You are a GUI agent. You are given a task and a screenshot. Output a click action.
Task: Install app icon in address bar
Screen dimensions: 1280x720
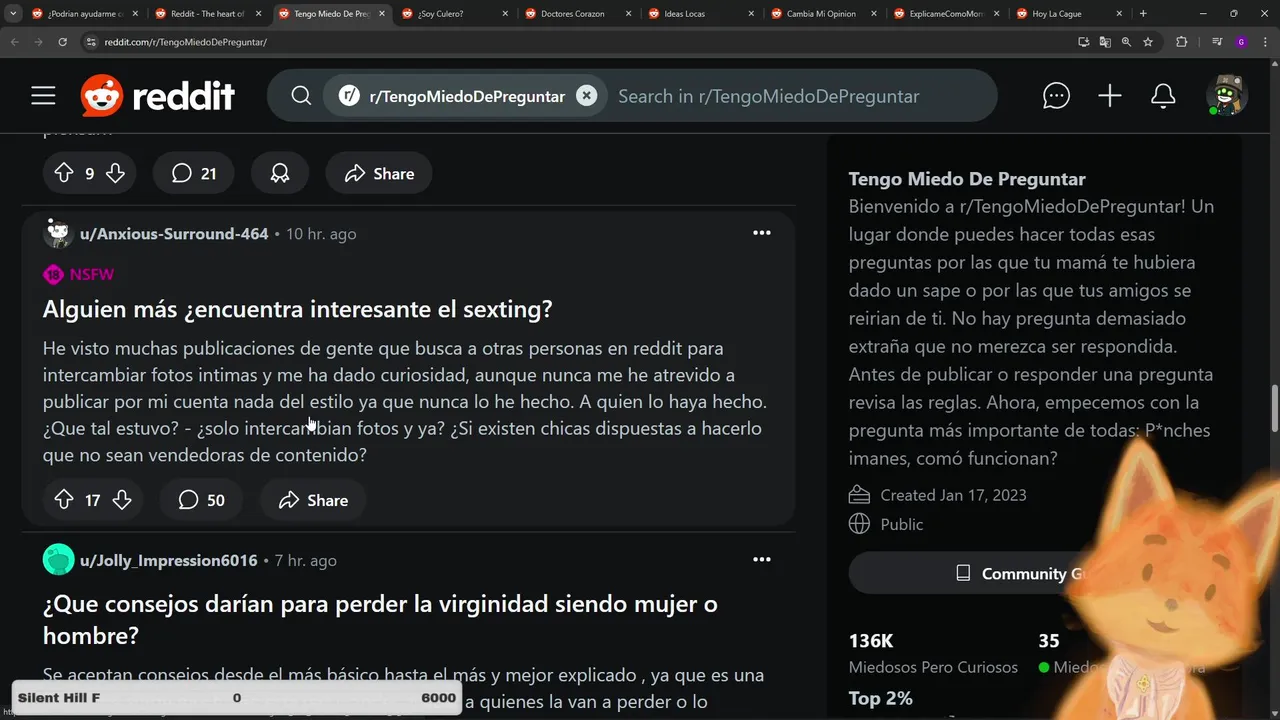[1084, 42]
